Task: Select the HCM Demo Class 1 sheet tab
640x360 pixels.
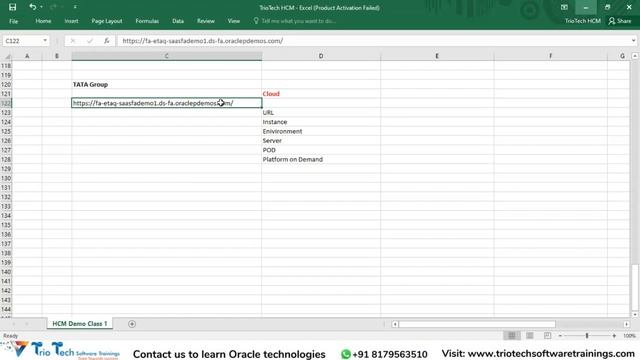Action: pyautogui.click(x=80, y=324)
